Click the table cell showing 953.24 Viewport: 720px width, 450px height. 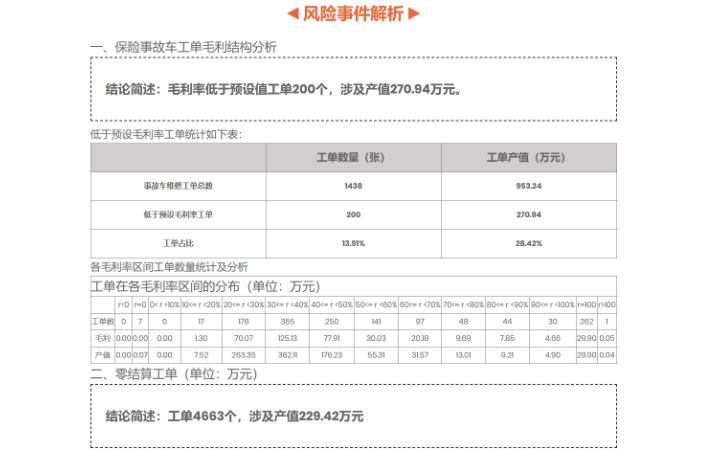(x=529, y=186)
